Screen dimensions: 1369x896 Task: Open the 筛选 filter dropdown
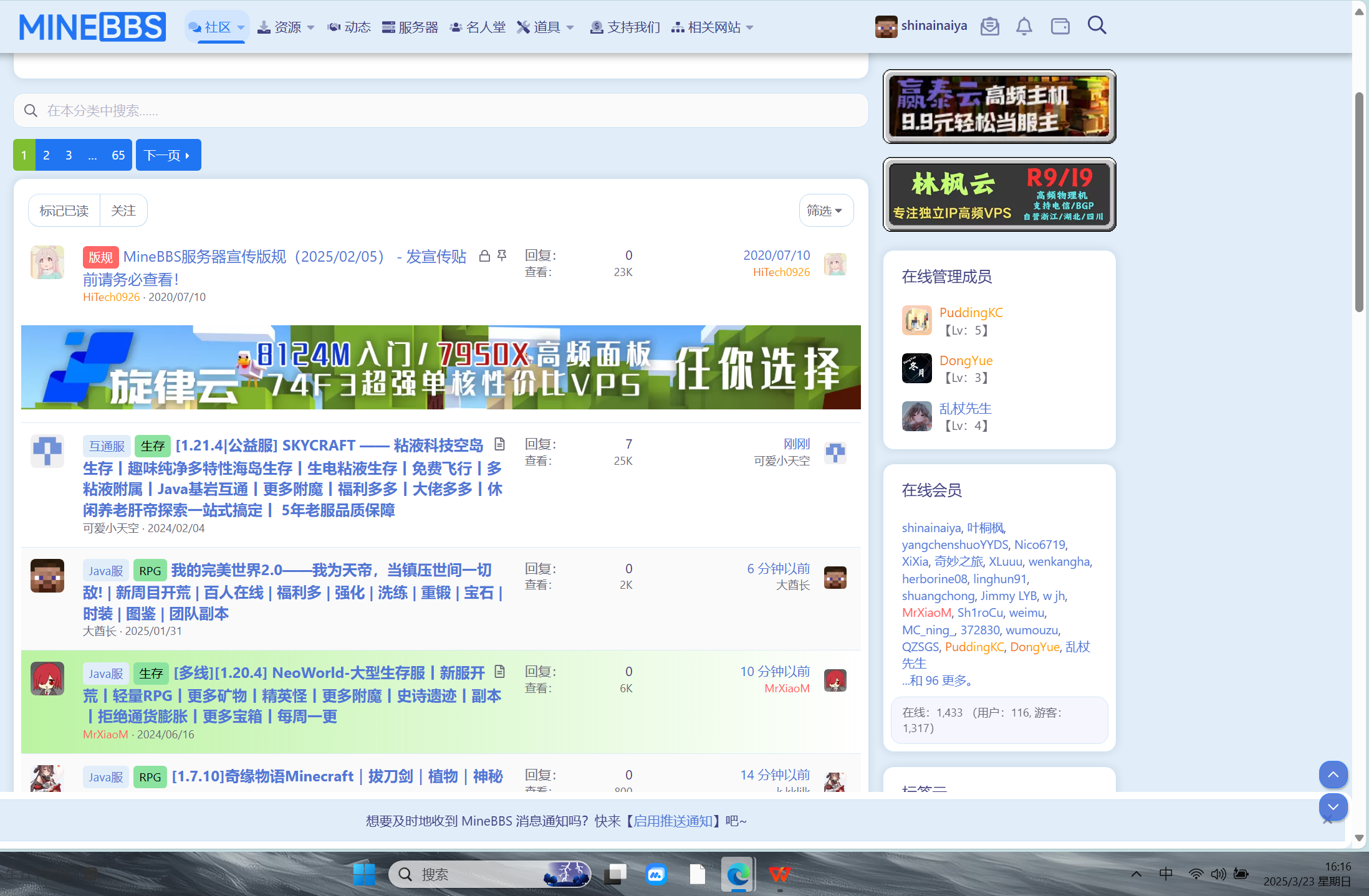pos(825,211)
